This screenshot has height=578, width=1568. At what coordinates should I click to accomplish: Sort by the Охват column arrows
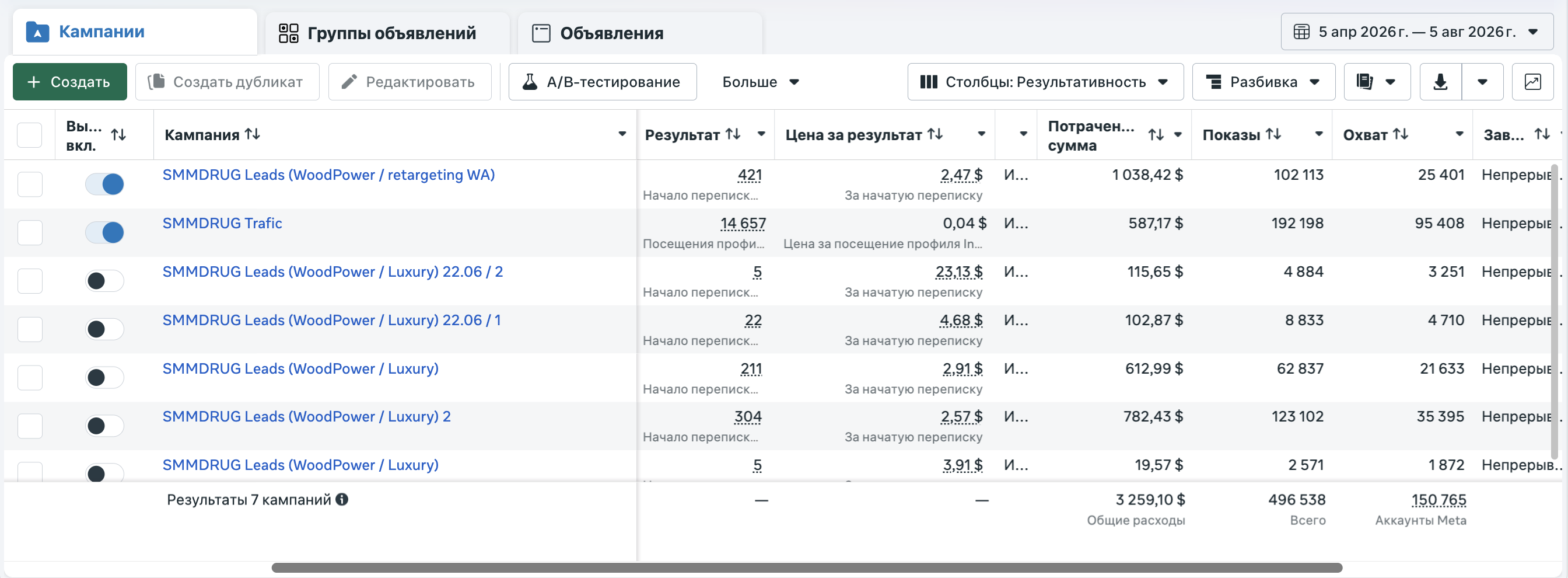click(1401, 134)
